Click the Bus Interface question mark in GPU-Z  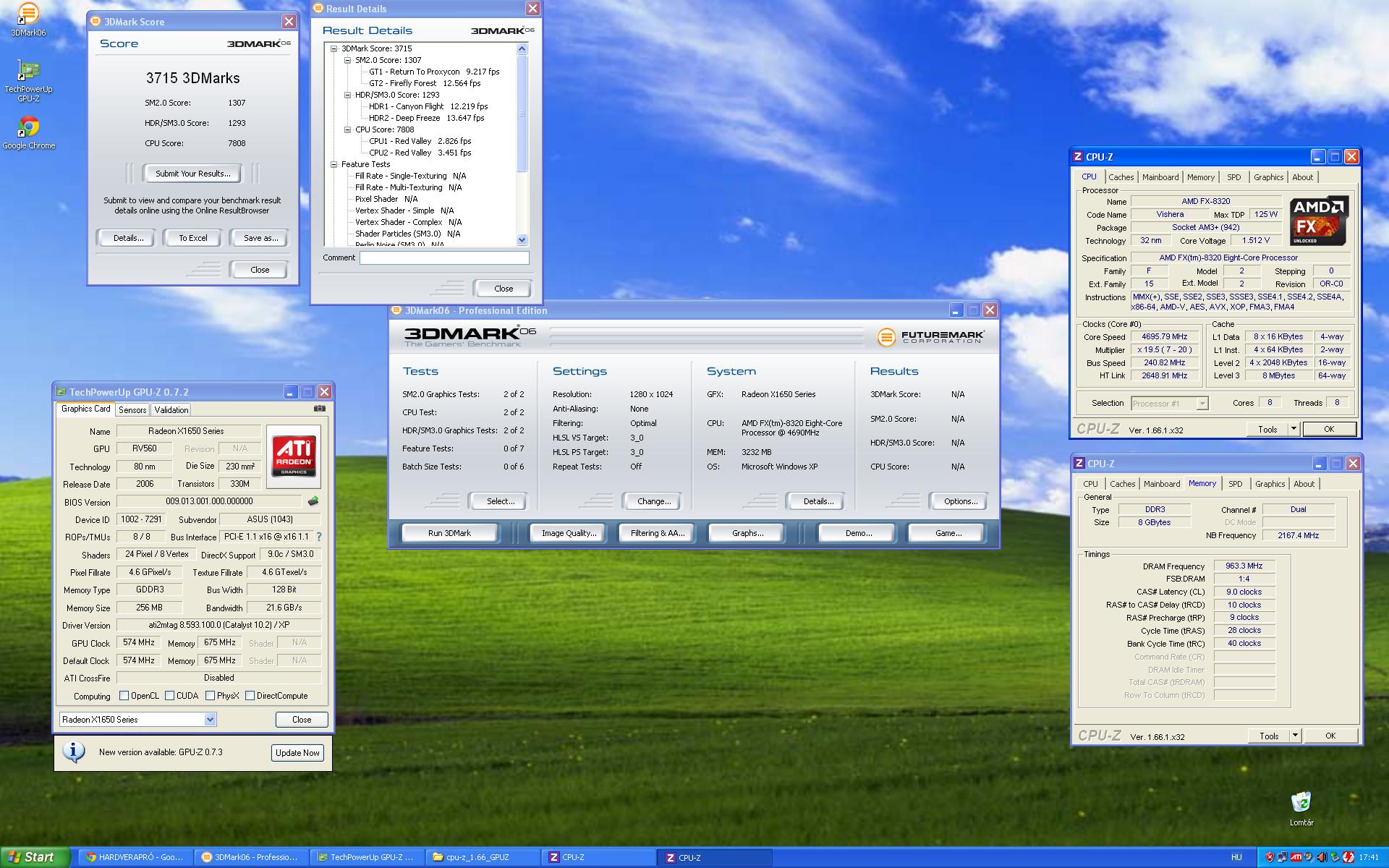319,537
